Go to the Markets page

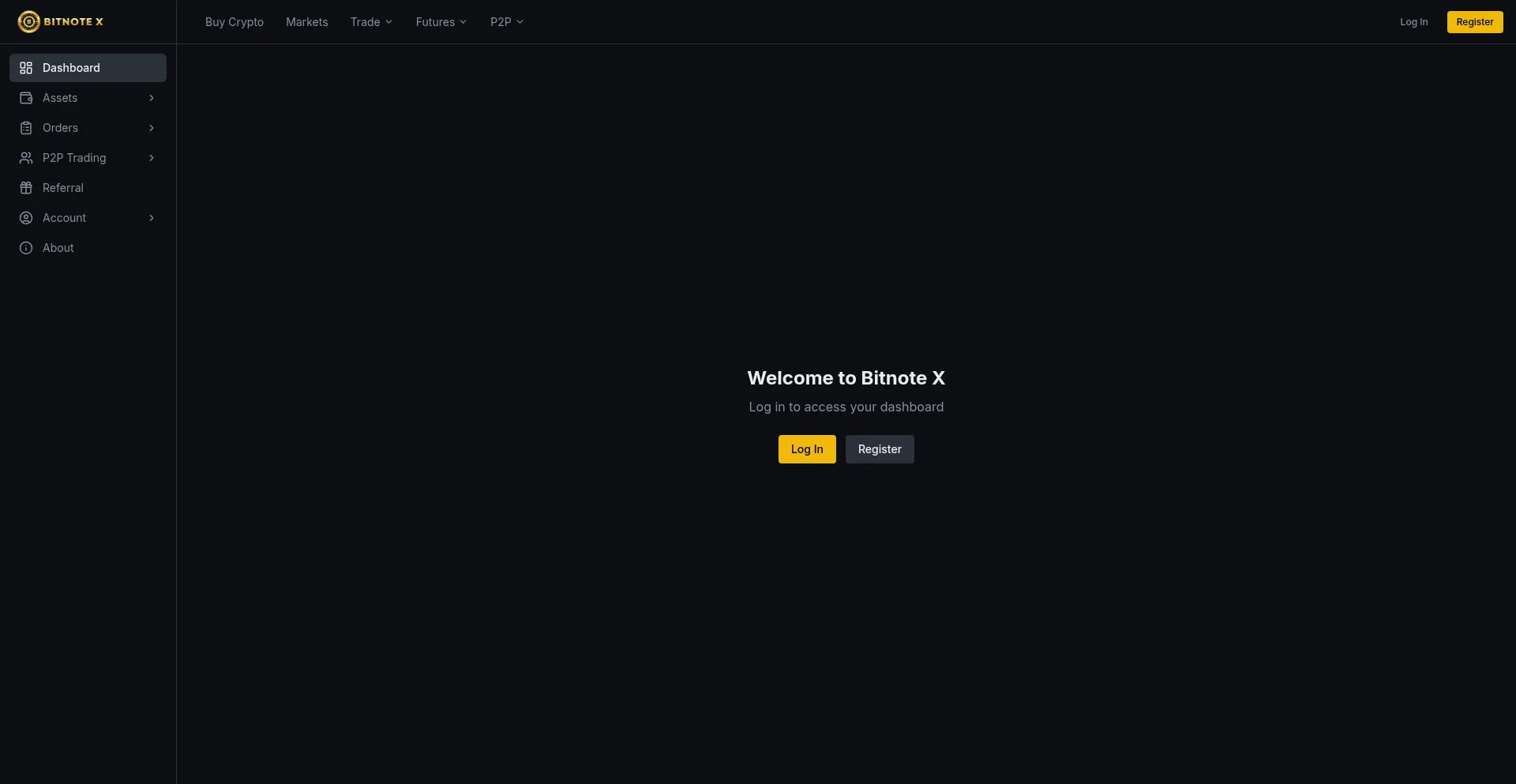[x=306, y=22]
